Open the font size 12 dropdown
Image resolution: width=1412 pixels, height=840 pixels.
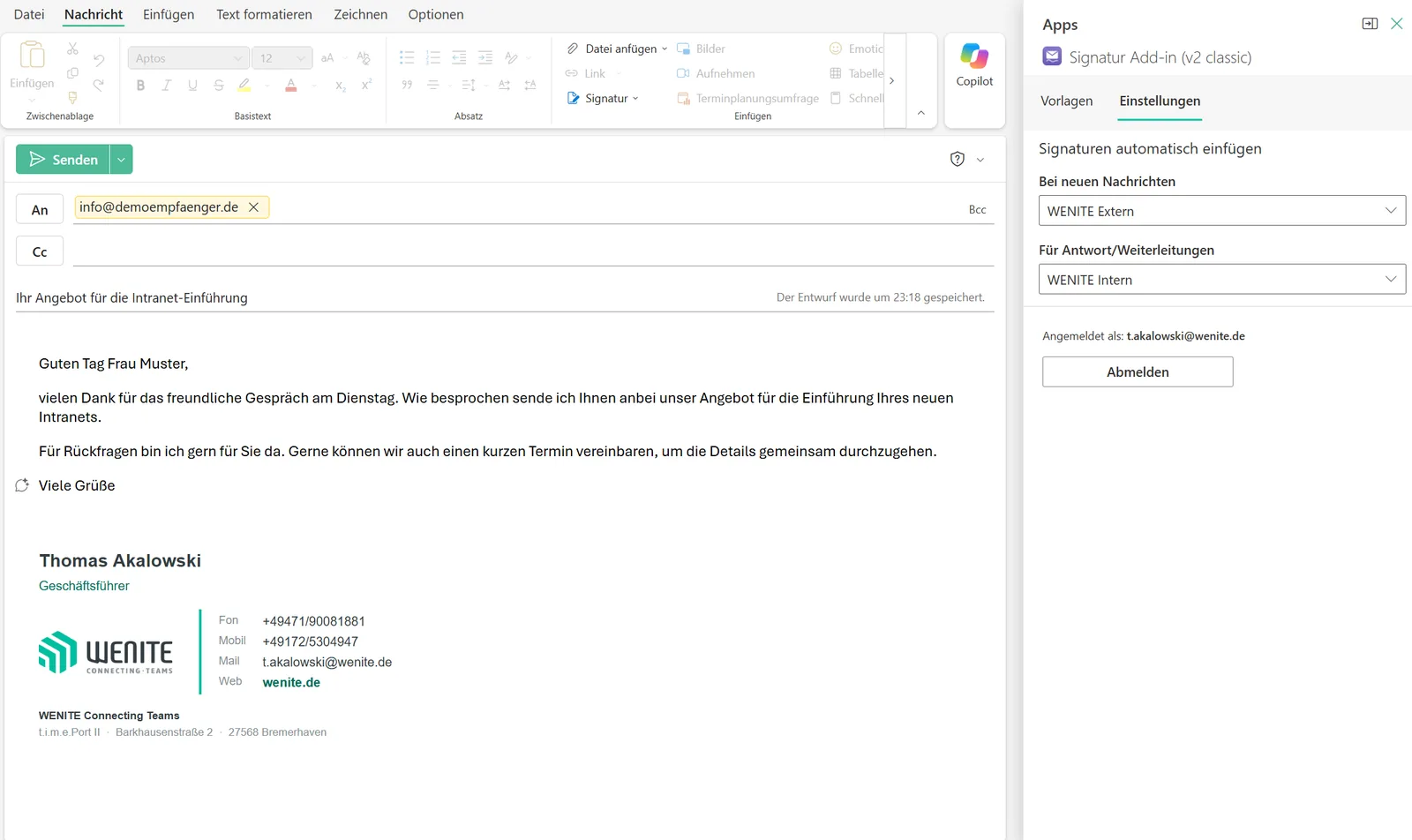[x=282, y=58]
